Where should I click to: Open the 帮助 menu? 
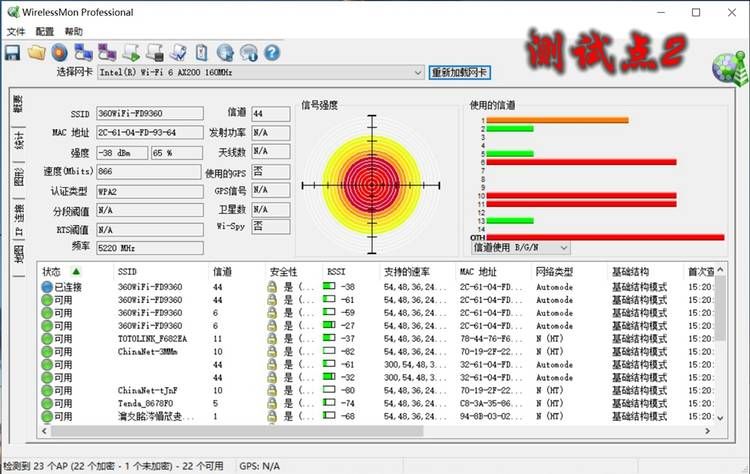[74, 32]
